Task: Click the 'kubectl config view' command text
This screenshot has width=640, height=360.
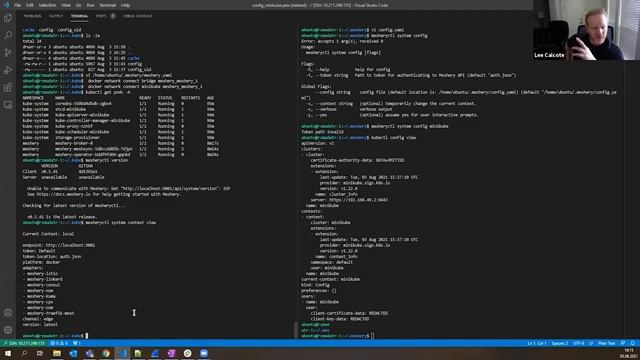Action: (393, 138)
